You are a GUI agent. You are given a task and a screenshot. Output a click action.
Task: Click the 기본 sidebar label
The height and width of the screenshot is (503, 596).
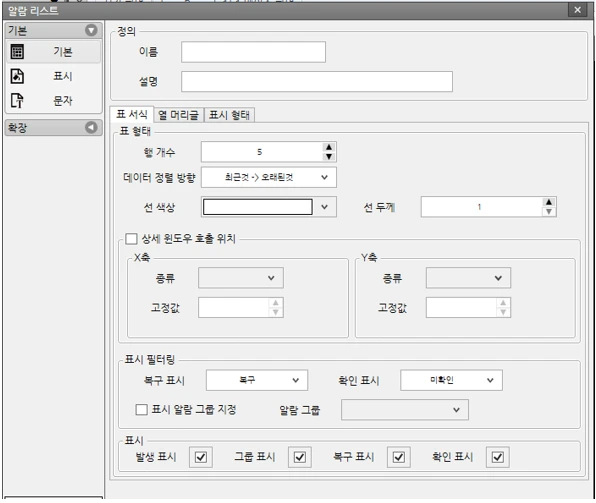pyautogui.click(x=63, y=52)
